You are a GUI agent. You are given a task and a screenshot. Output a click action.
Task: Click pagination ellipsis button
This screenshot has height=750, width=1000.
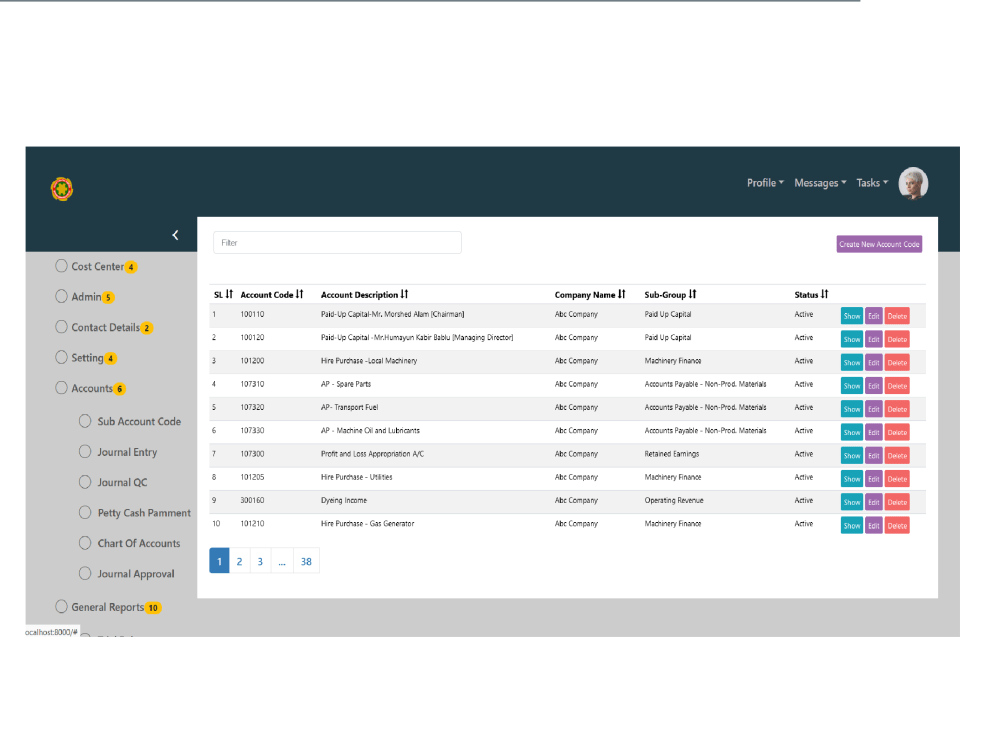pyautogui.click(x=282, y=561)
